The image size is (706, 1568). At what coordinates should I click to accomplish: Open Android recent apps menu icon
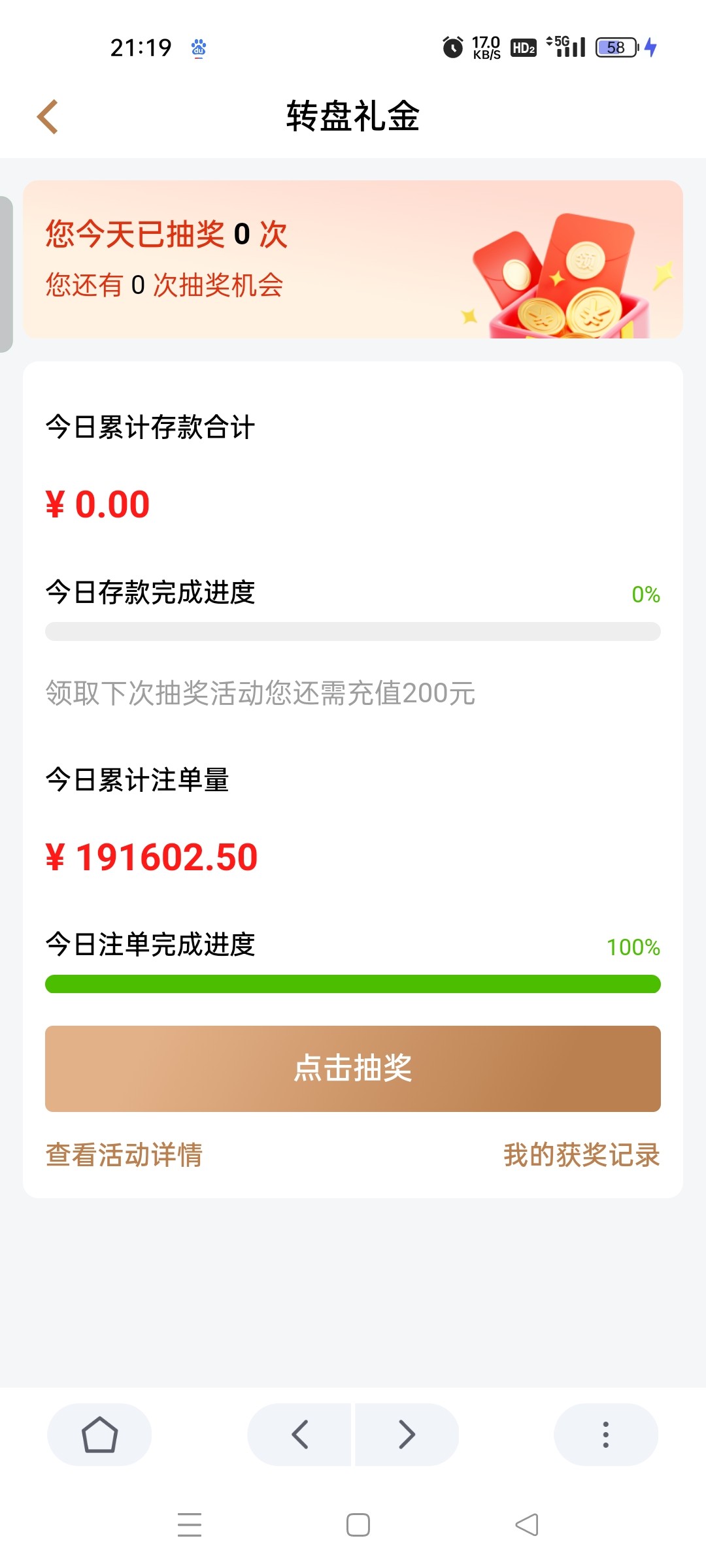click(190, 1524)
